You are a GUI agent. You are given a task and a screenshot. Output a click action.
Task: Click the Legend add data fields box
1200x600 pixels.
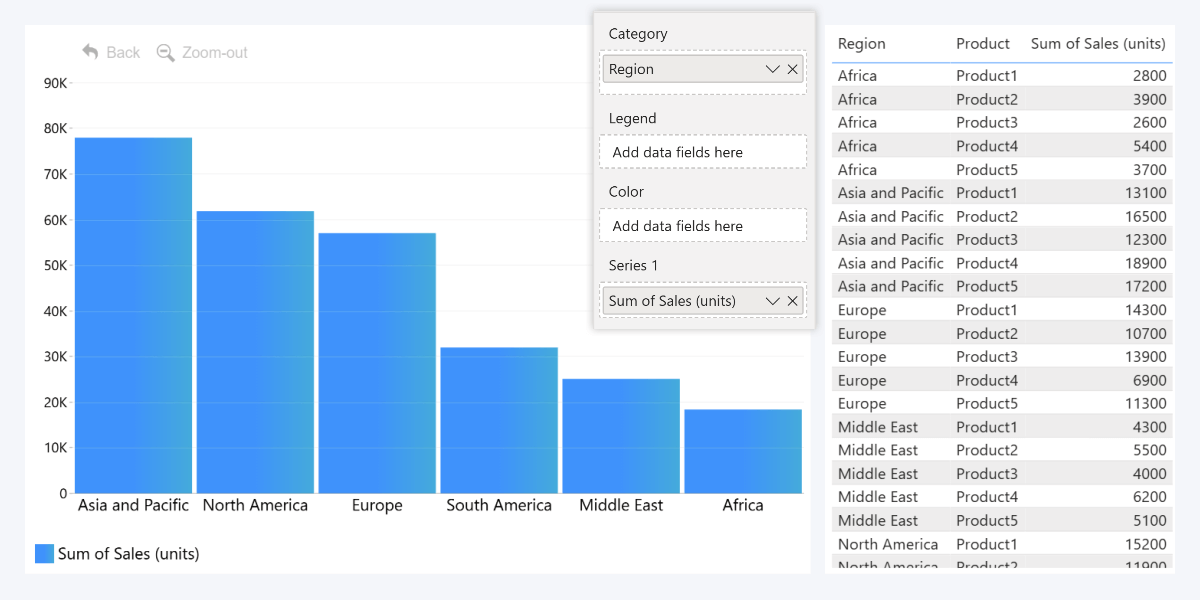(702, 152)
